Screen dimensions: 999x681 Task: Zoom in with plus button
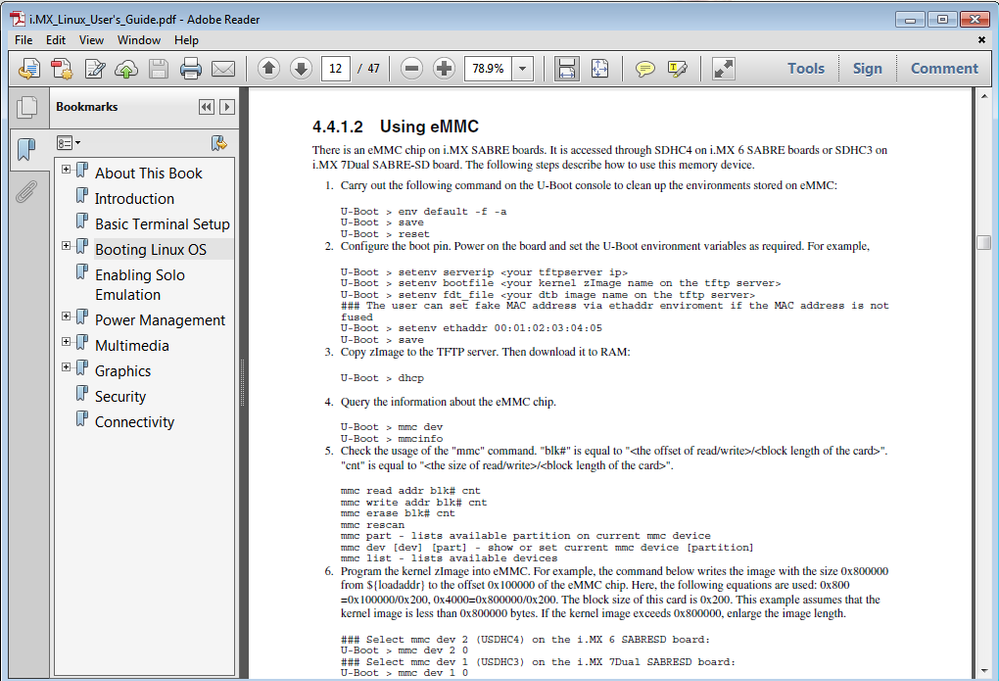click(444, 68)
